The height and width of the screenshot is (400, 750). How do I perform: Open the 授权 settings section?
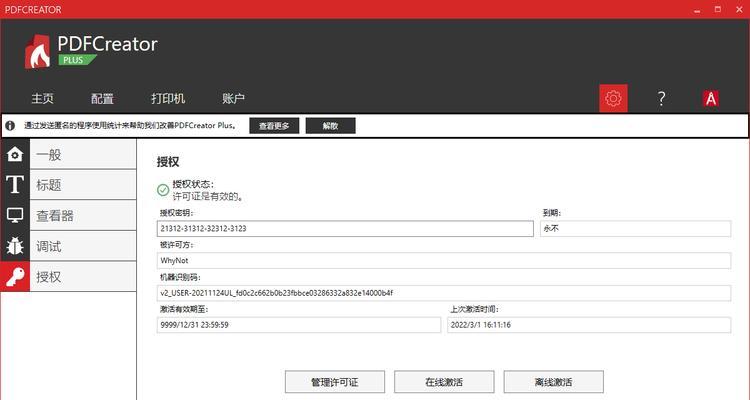(x=83, y=277)
